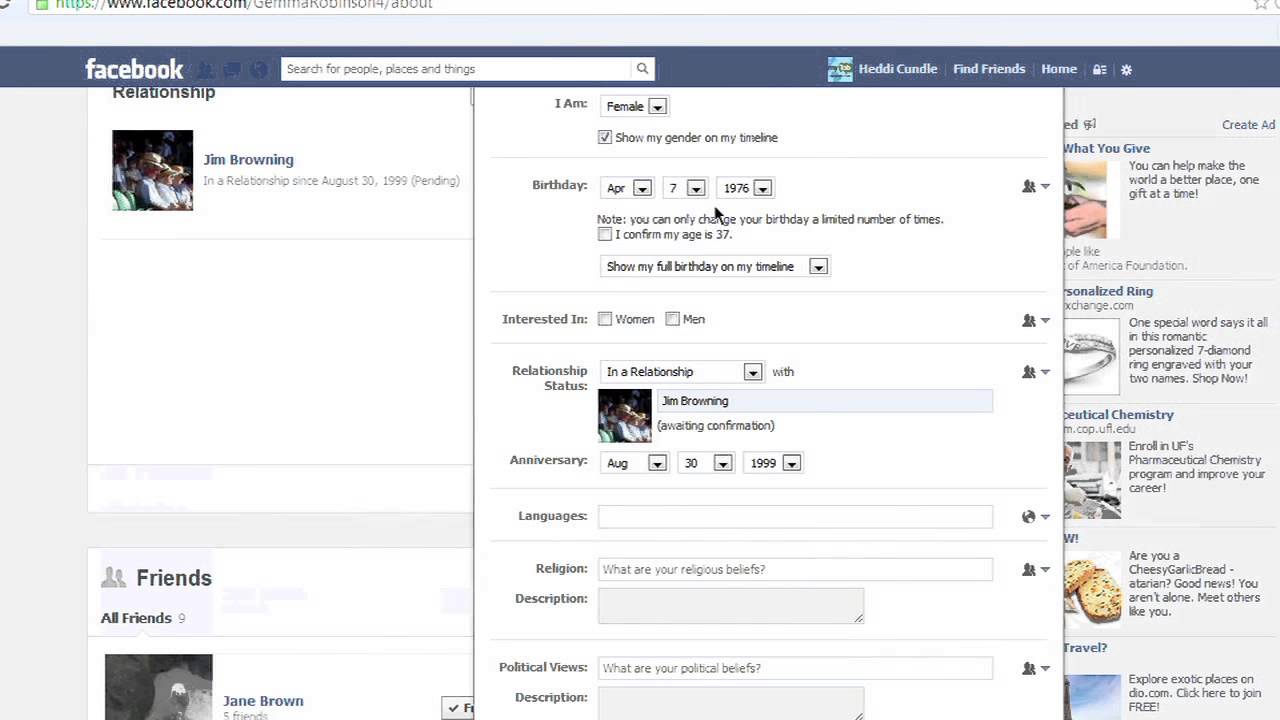The image size is (1280, 720).
Task: Open the anniversary day 30 dropdown
Action: (706, 463)
